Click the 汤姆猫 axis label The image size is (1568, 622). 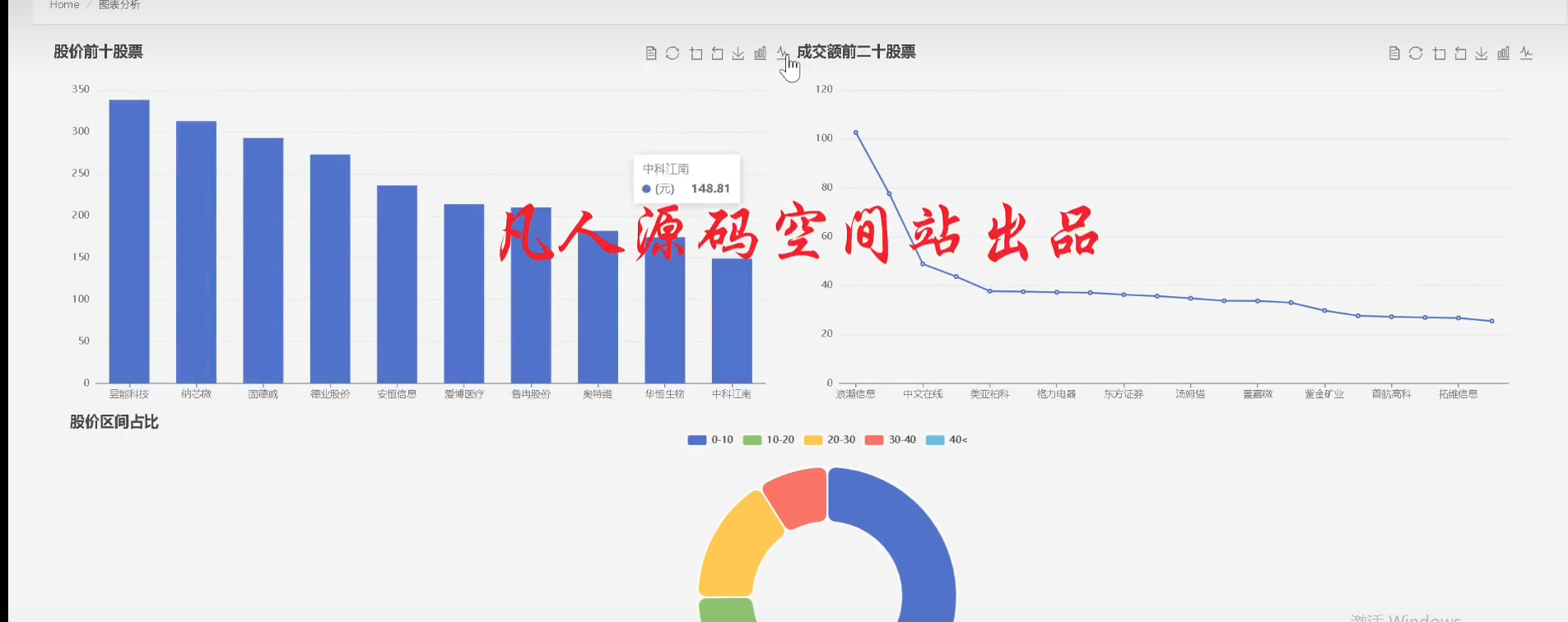point(1190,394)
